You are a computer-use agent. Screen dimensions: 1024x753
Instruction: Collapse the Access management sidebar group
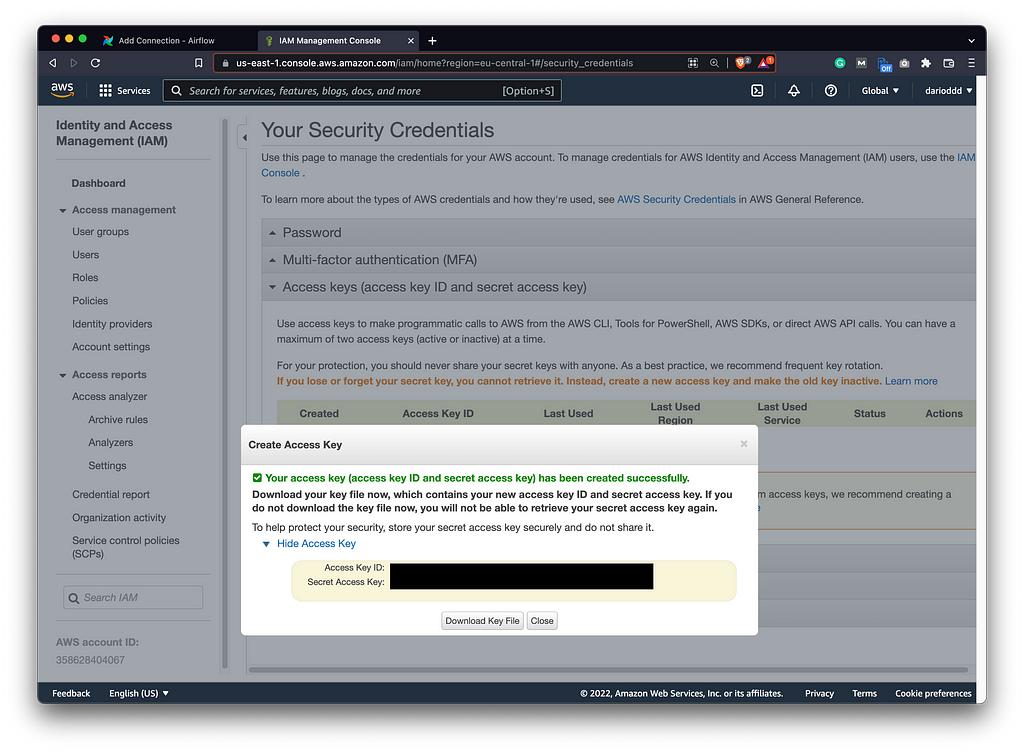click(63, 210)
